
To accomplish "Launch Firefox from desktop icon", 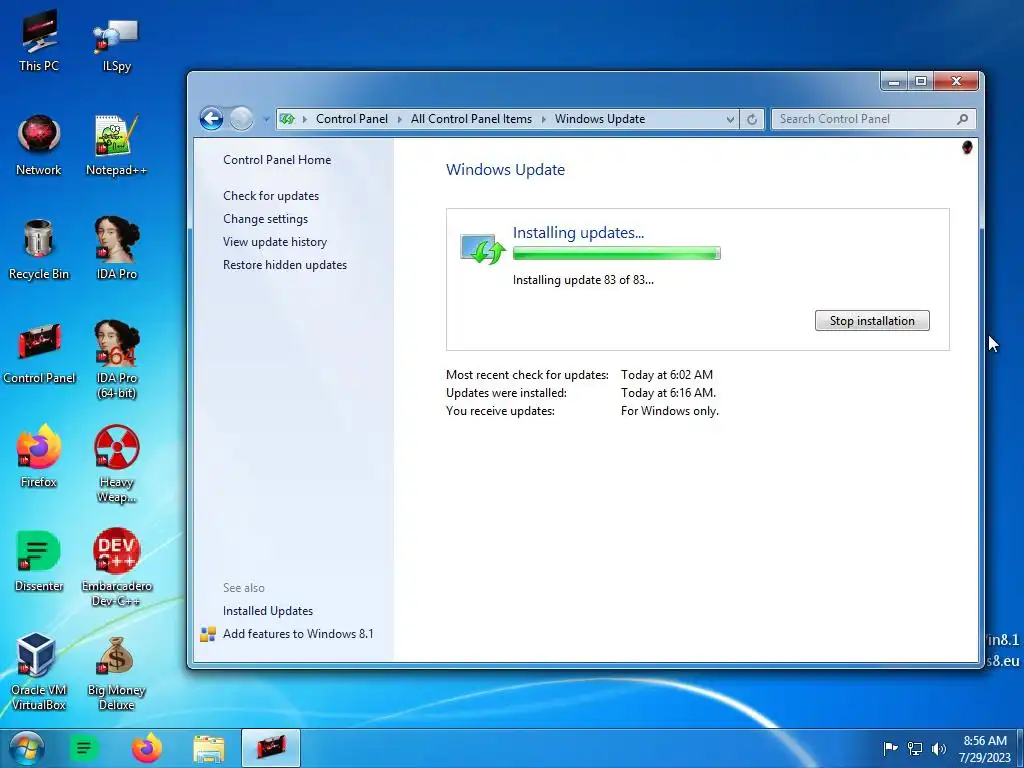I will (39, 457).
